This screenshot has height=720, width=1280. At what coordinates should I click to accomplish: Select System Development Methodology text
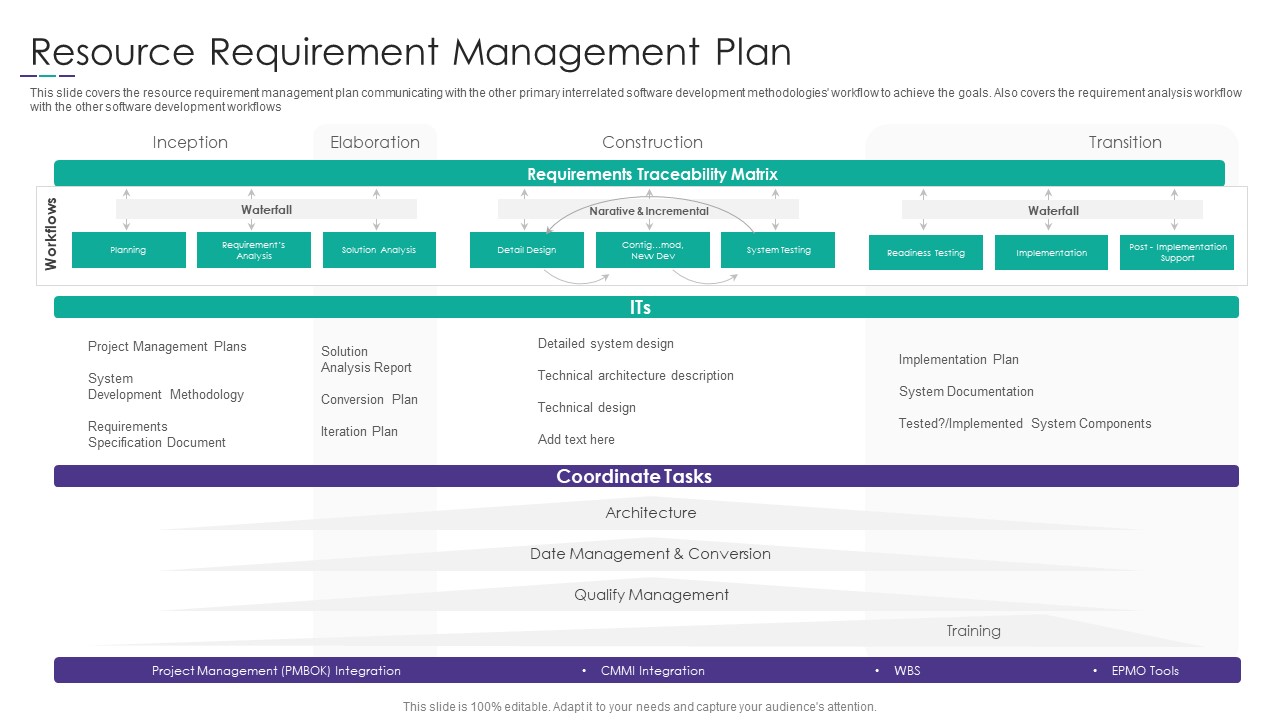(x=166, y=386)
